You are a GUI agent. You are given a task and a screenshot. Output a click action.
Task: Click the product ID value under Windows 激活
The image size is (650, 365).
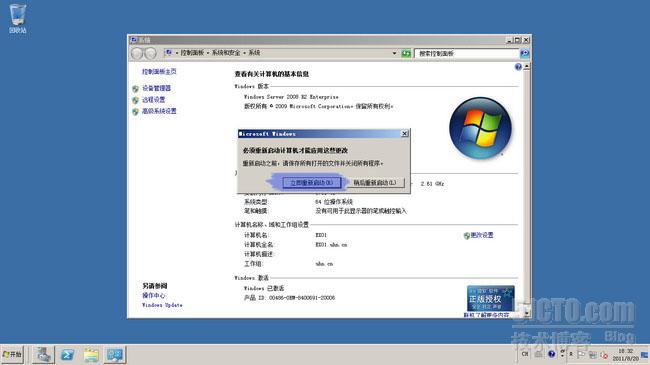[x=302, y=298]
